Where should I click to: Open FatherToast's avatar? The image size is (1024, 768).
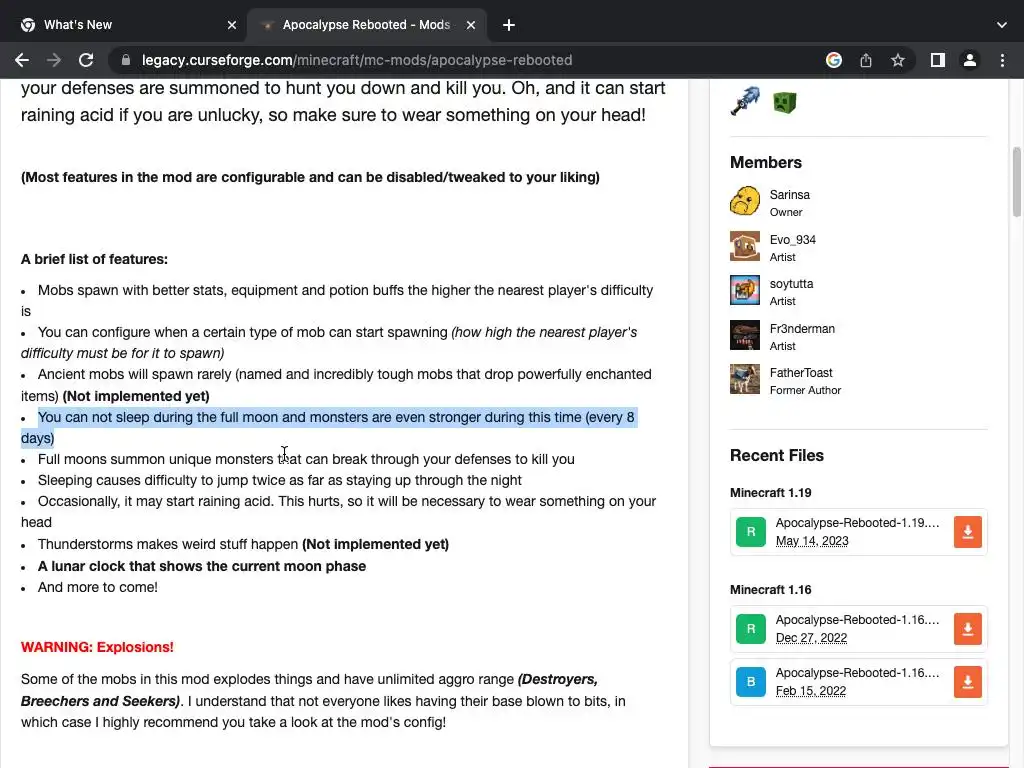(745, 379)
